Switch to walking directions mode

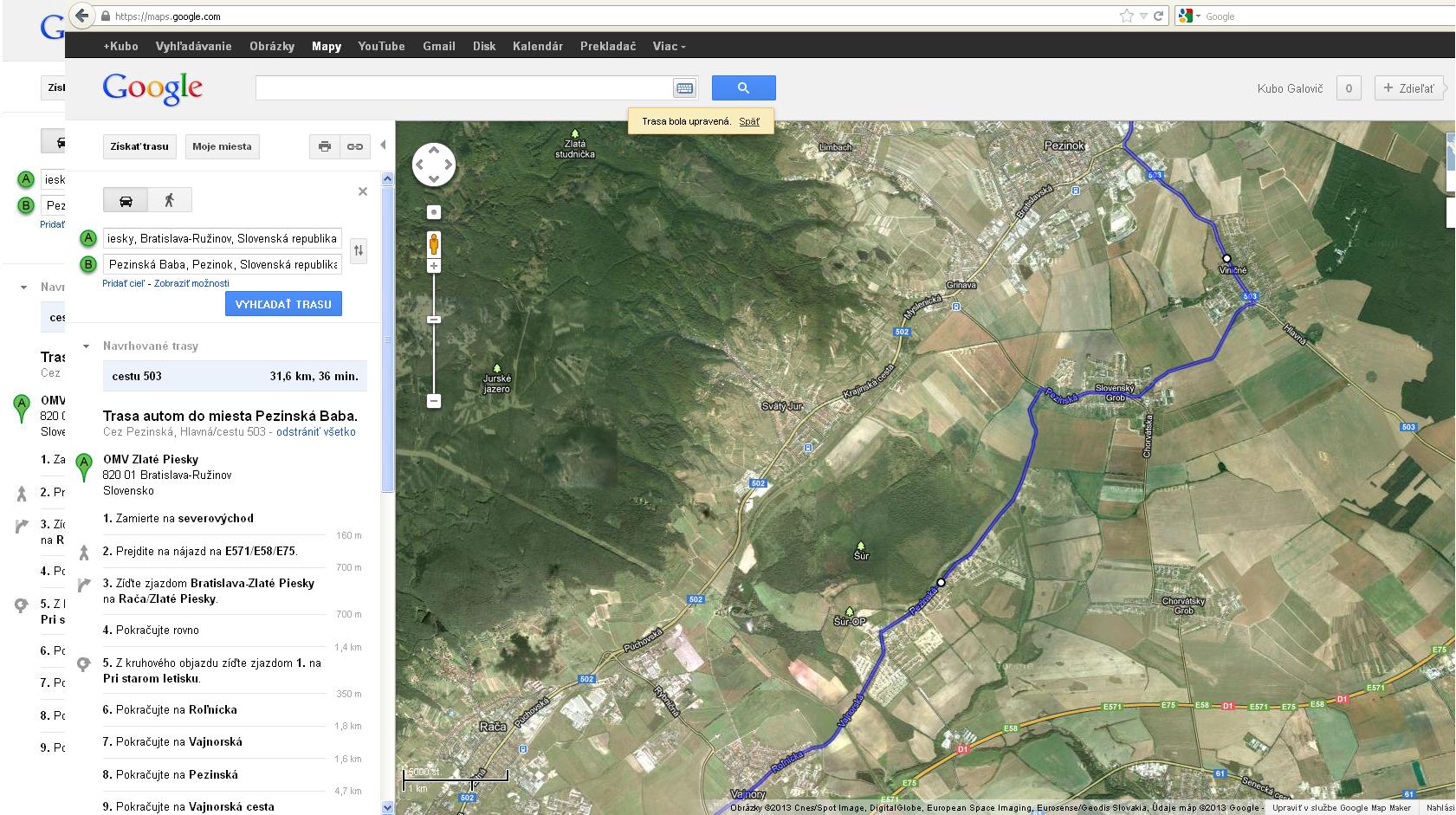pyautogui.click(x=169, y=200)
